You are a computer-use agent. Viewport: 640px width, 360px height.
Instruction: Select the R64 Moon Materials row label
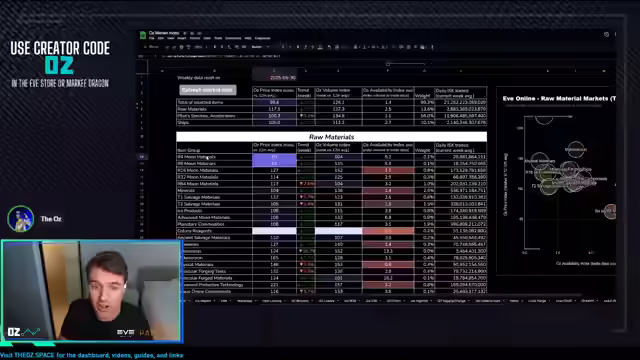tap(198, 184)
